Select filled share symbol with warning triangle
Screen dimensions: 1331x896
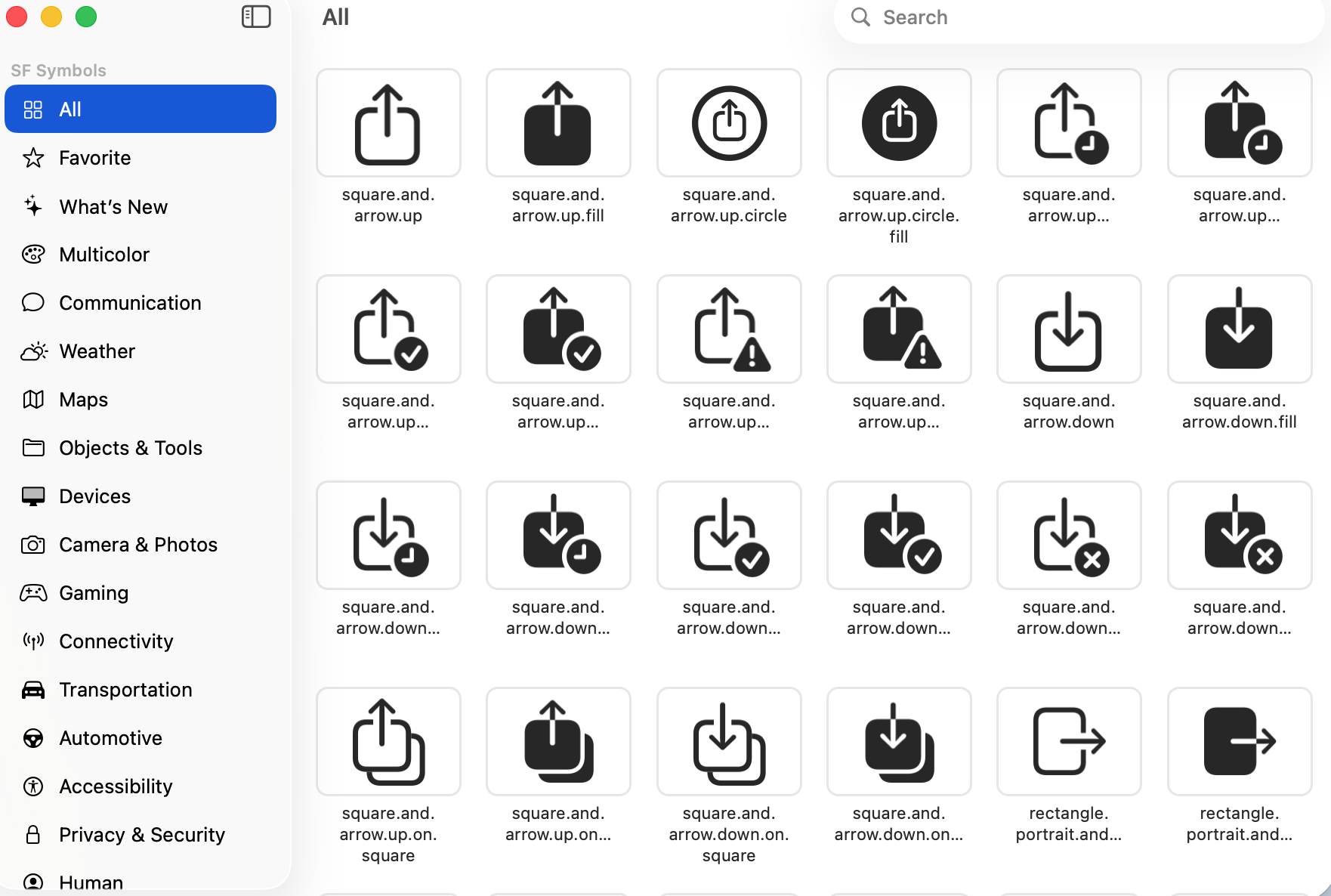point(899,329)
